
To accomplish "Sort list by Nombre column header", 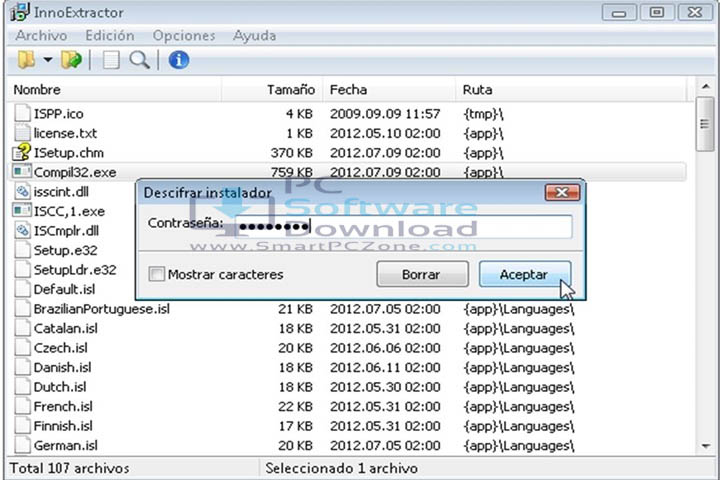I will pos(115,90).
